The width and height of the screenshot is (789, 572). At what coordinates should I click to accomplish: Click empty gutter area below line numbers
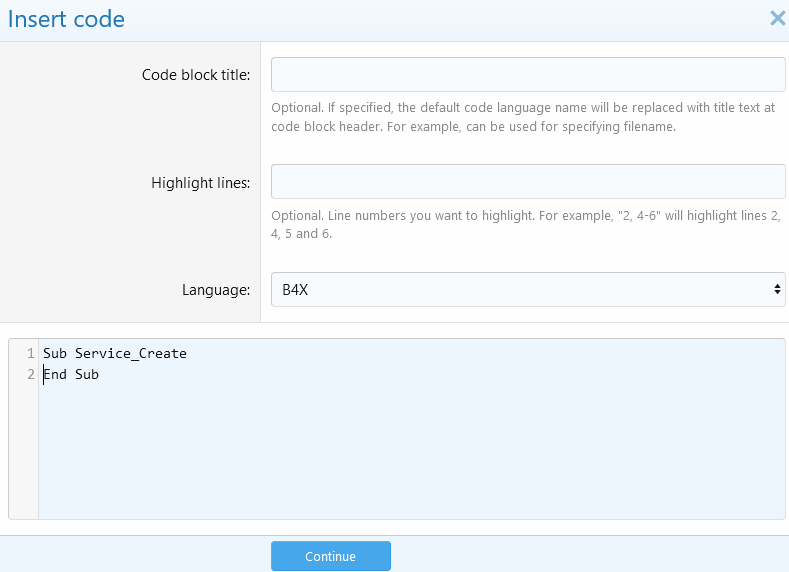(x=24, y=450)
